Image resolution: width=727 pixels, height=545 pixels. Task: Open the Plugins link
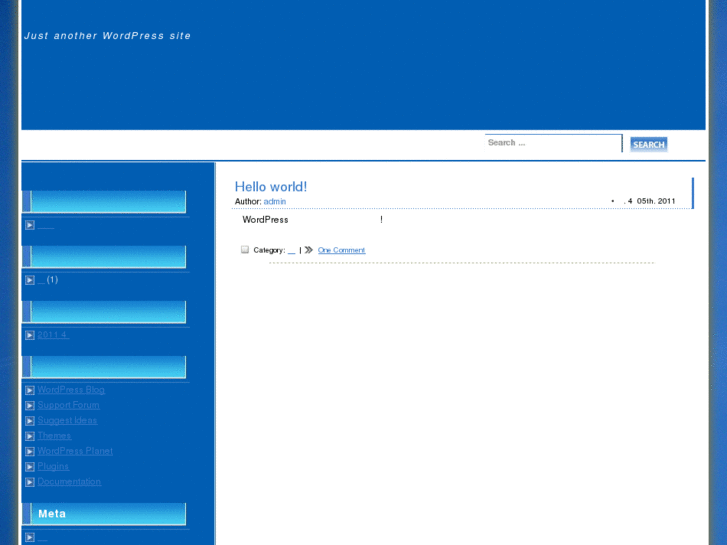click(x=53, y=466)
